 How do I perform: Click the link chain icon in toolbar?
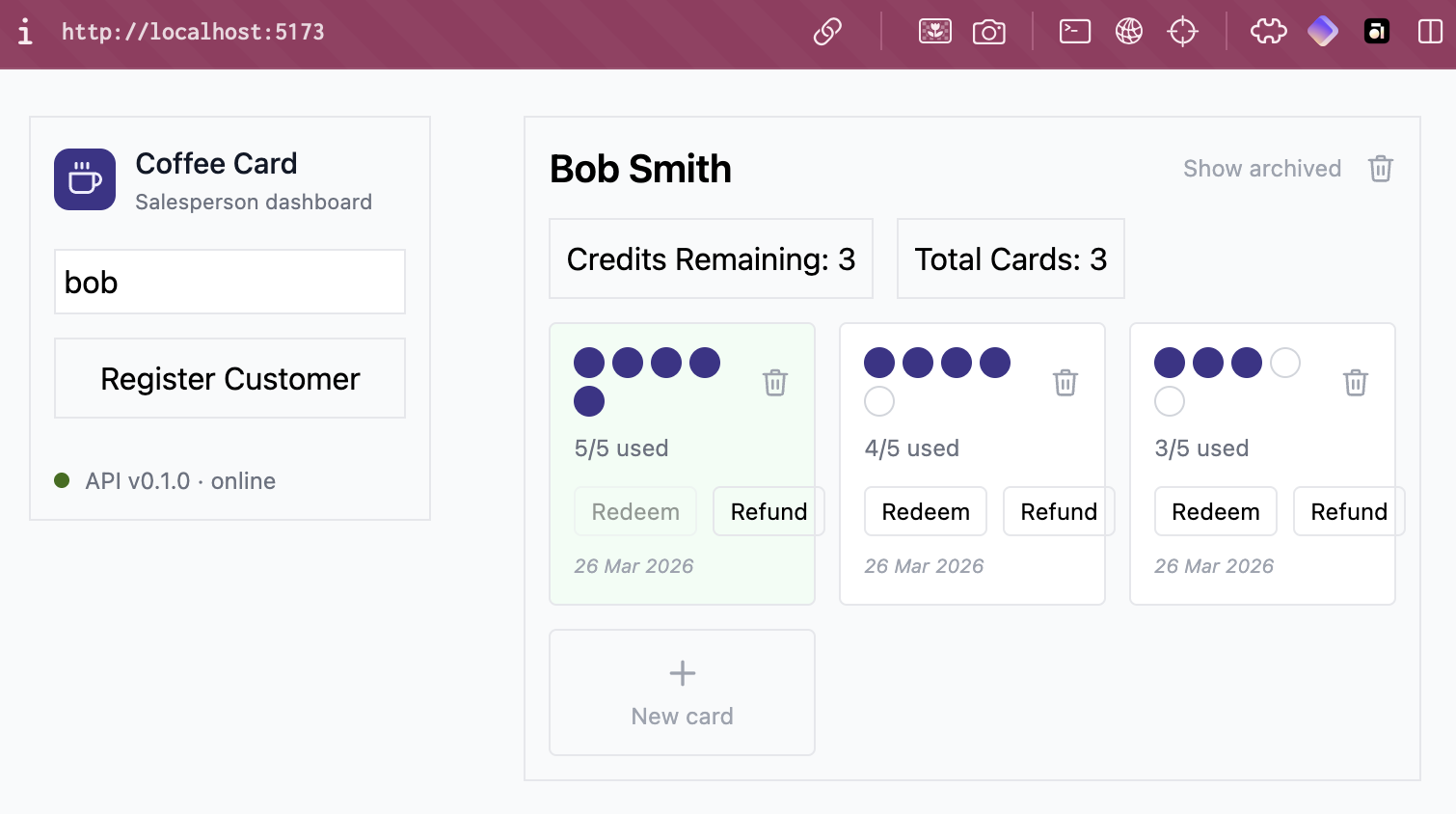click(827, 32)
